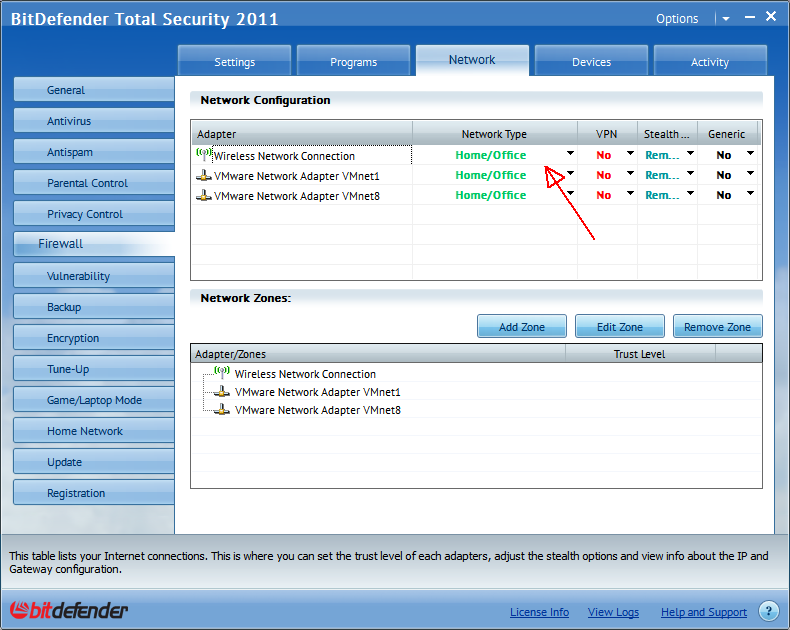Screen dimensions: 790x630
Task: Click the Edit Zone button
Action: point(620,327)
